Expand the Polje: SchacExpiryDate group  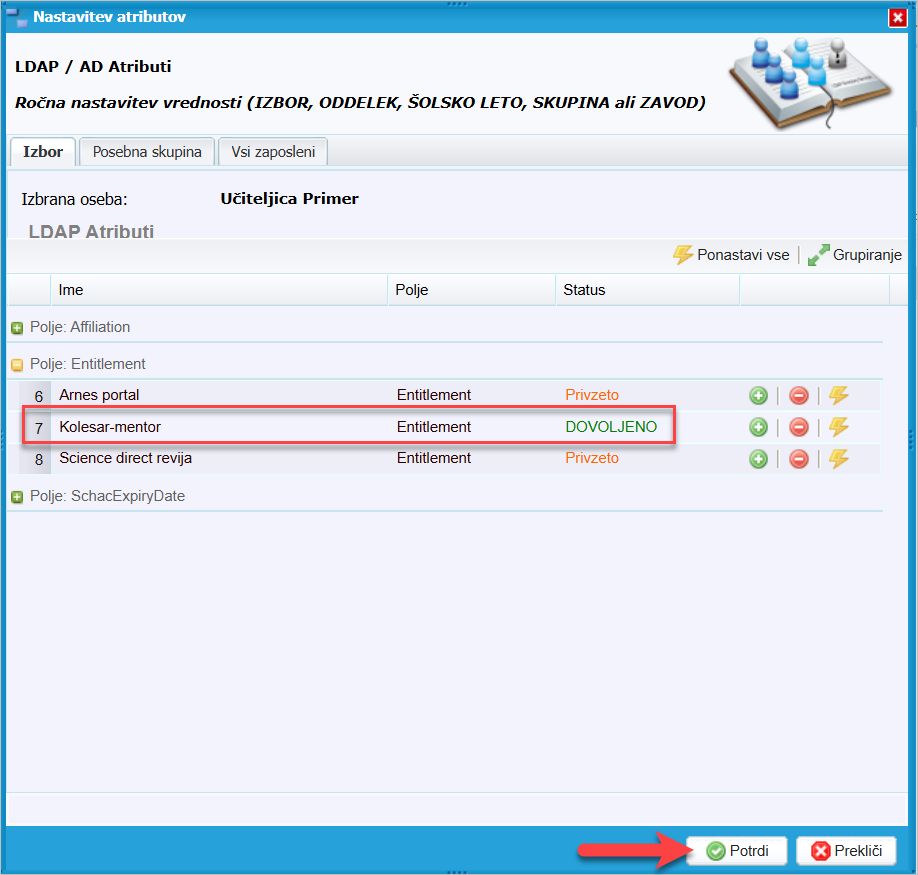coord(17,497)
